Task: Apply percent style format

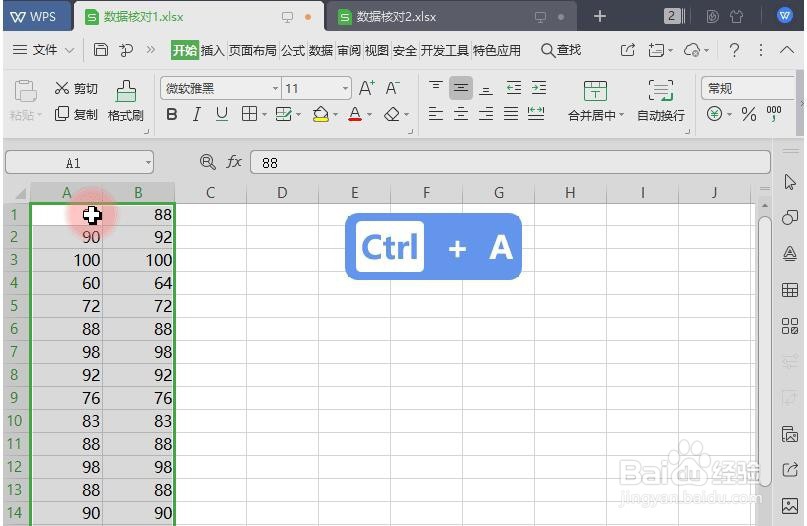Action: pos(749,114)
